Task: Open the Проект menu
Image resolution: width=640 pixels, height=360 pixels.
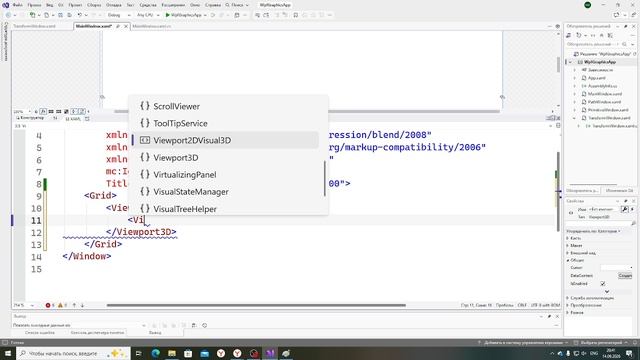Action: tap(75, 5)
